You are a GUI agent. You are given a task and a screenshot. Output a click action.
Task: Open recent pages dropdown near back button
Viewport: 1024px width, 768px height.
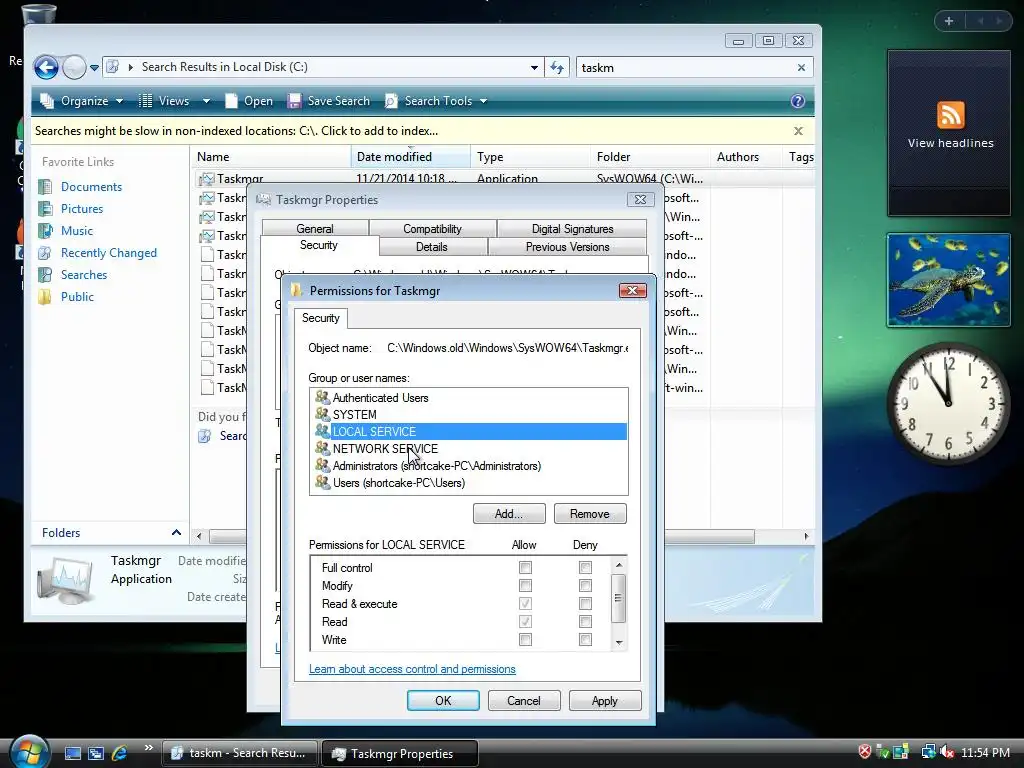94,68
